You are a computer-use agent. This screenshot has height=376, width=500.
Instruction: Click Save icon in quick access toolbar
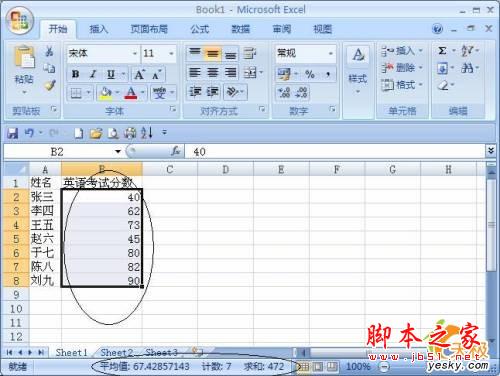[x=13, y=133]
